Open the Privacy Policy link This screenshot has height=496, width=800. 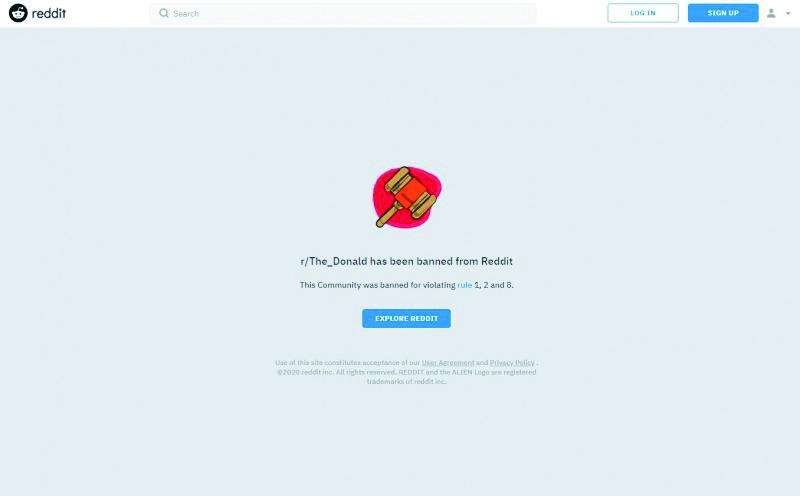(512, 363)
